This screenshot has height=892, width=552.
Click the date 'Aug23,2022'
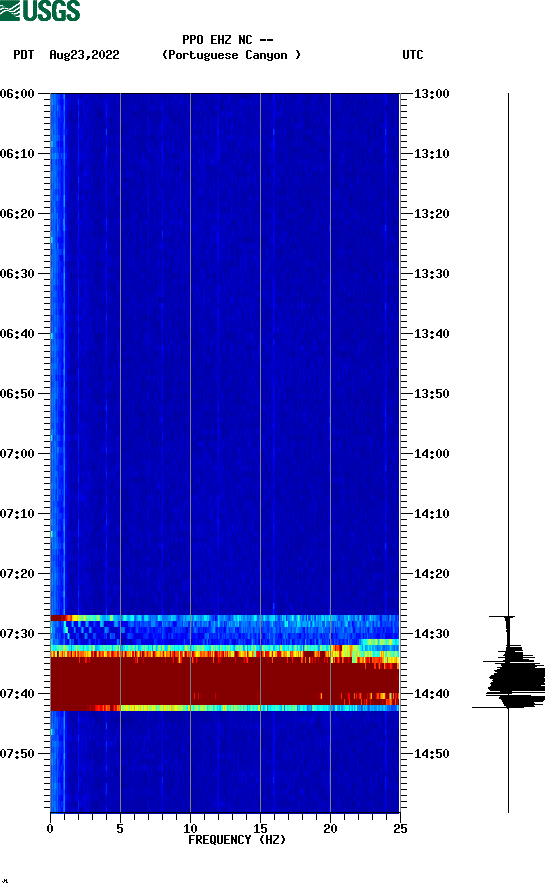(x=84, y=55)
